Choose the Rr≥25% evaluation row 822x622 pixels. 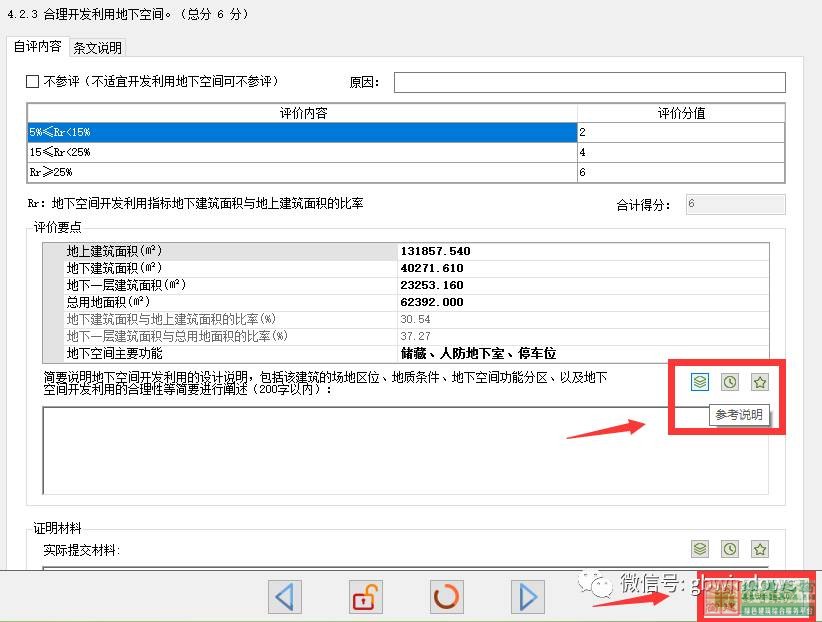tap(300, 172)
